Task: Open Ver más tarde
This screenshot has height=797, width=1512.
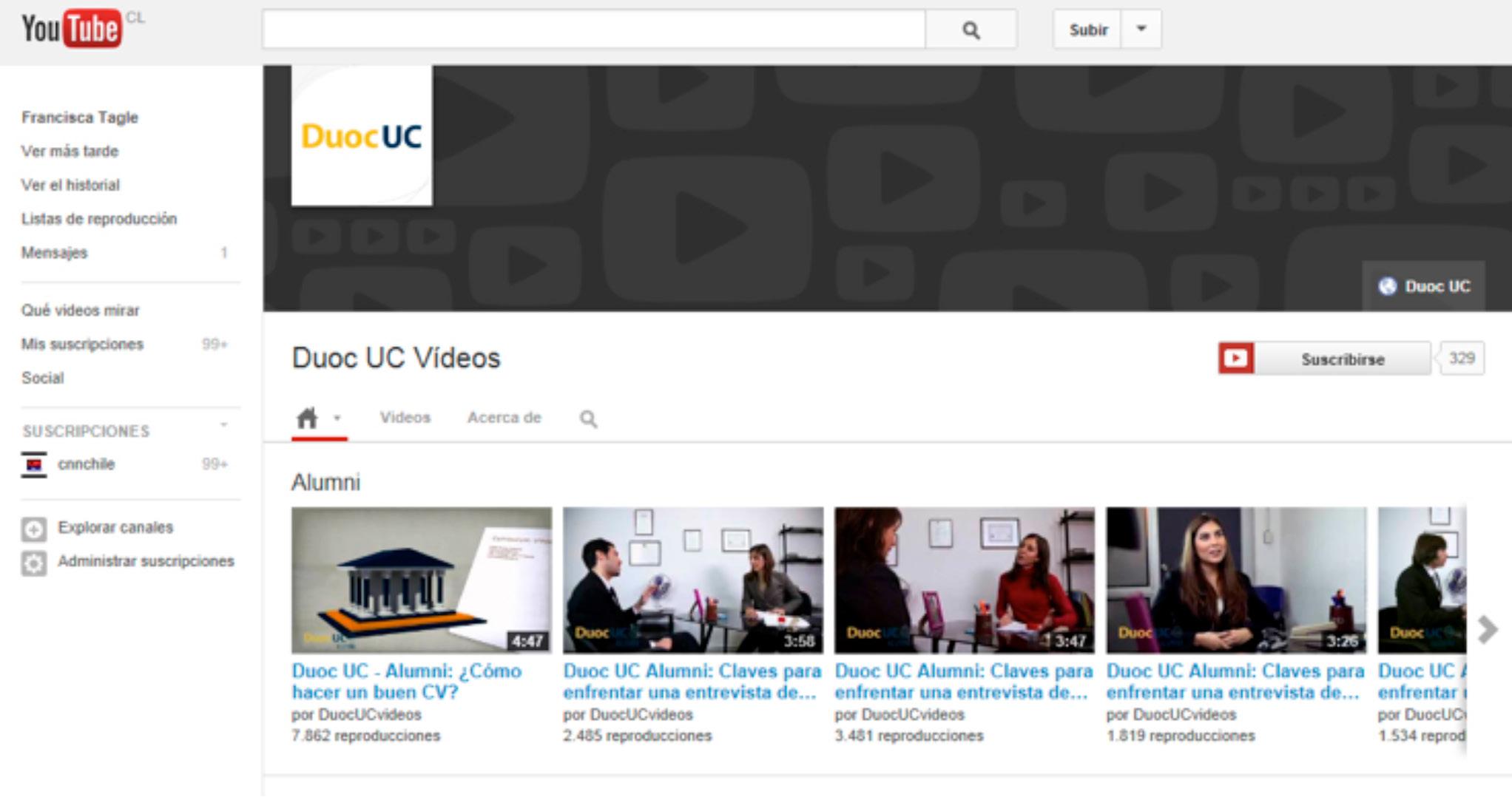Action: coord(70,152)
